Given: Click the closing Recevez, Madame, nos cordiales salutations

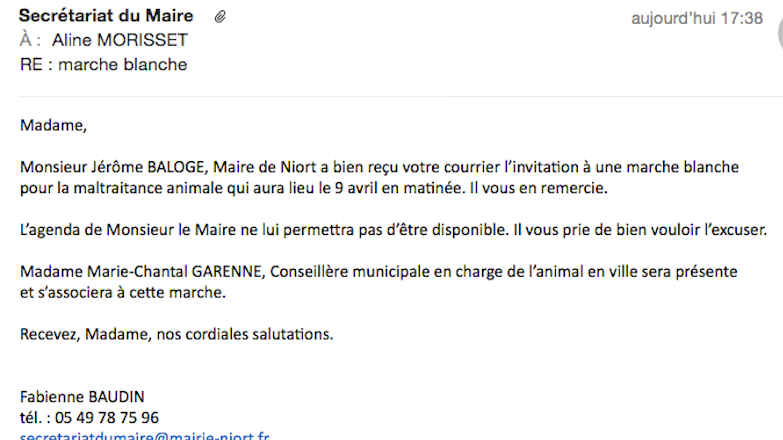Looking at the screenshot, I should click(176, 334).
